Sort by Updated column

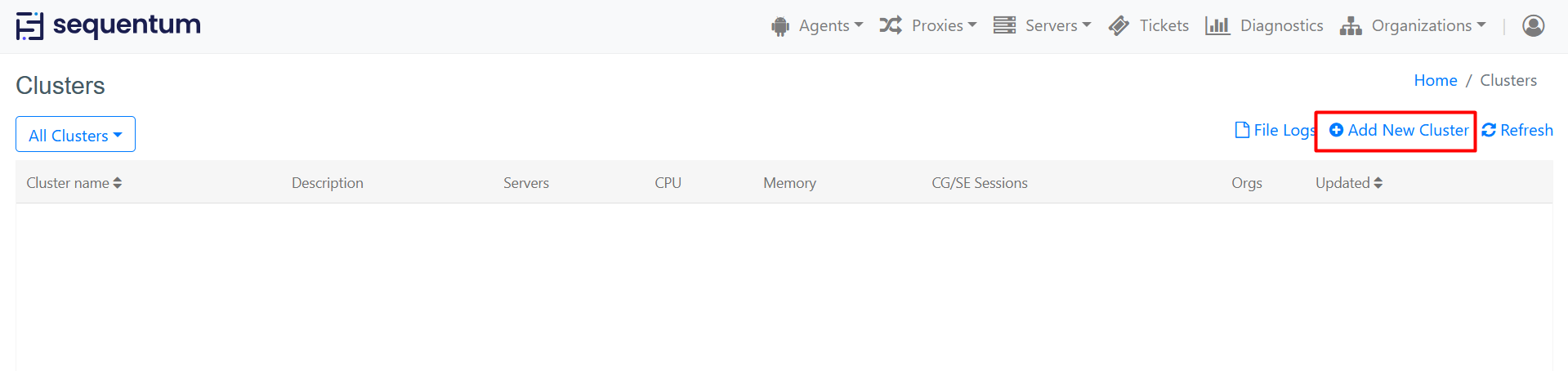[x=1348, y=183]
